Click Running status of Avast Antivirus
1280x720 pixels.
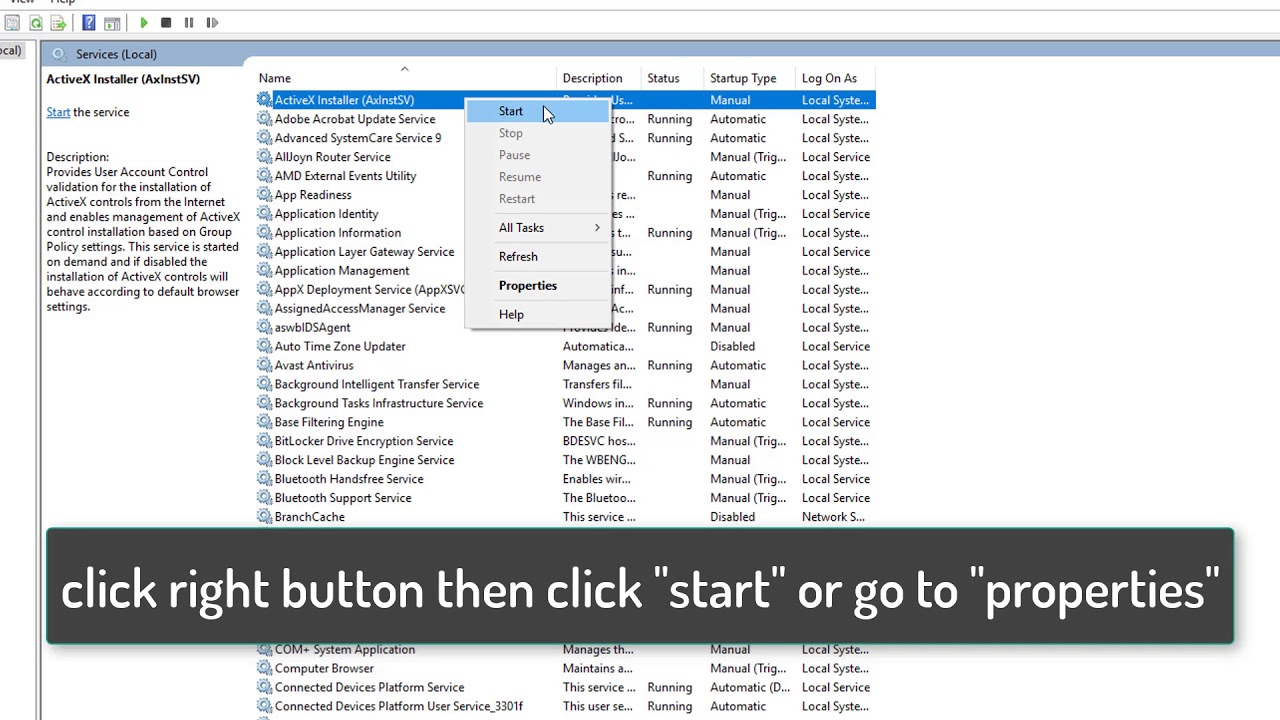[x=670, y=365]
